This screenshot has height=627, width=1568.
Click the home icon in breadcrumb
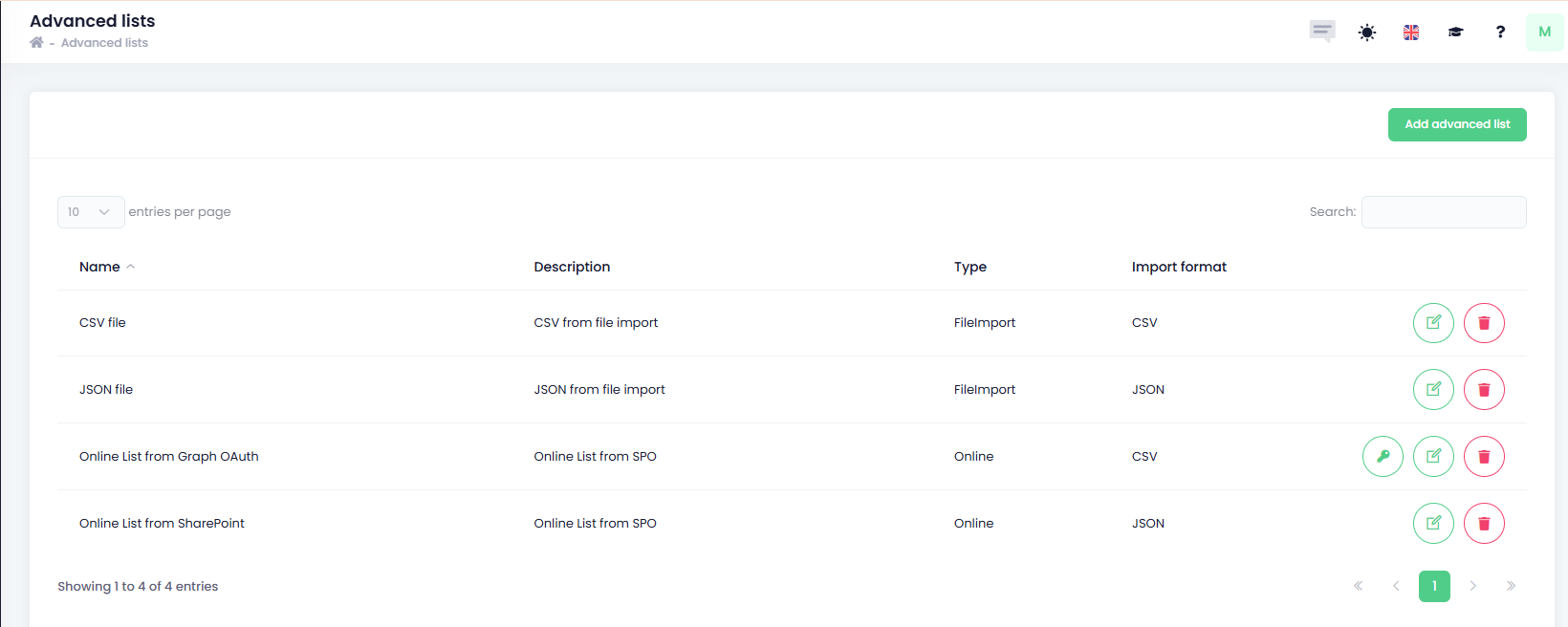click(36, 43)
